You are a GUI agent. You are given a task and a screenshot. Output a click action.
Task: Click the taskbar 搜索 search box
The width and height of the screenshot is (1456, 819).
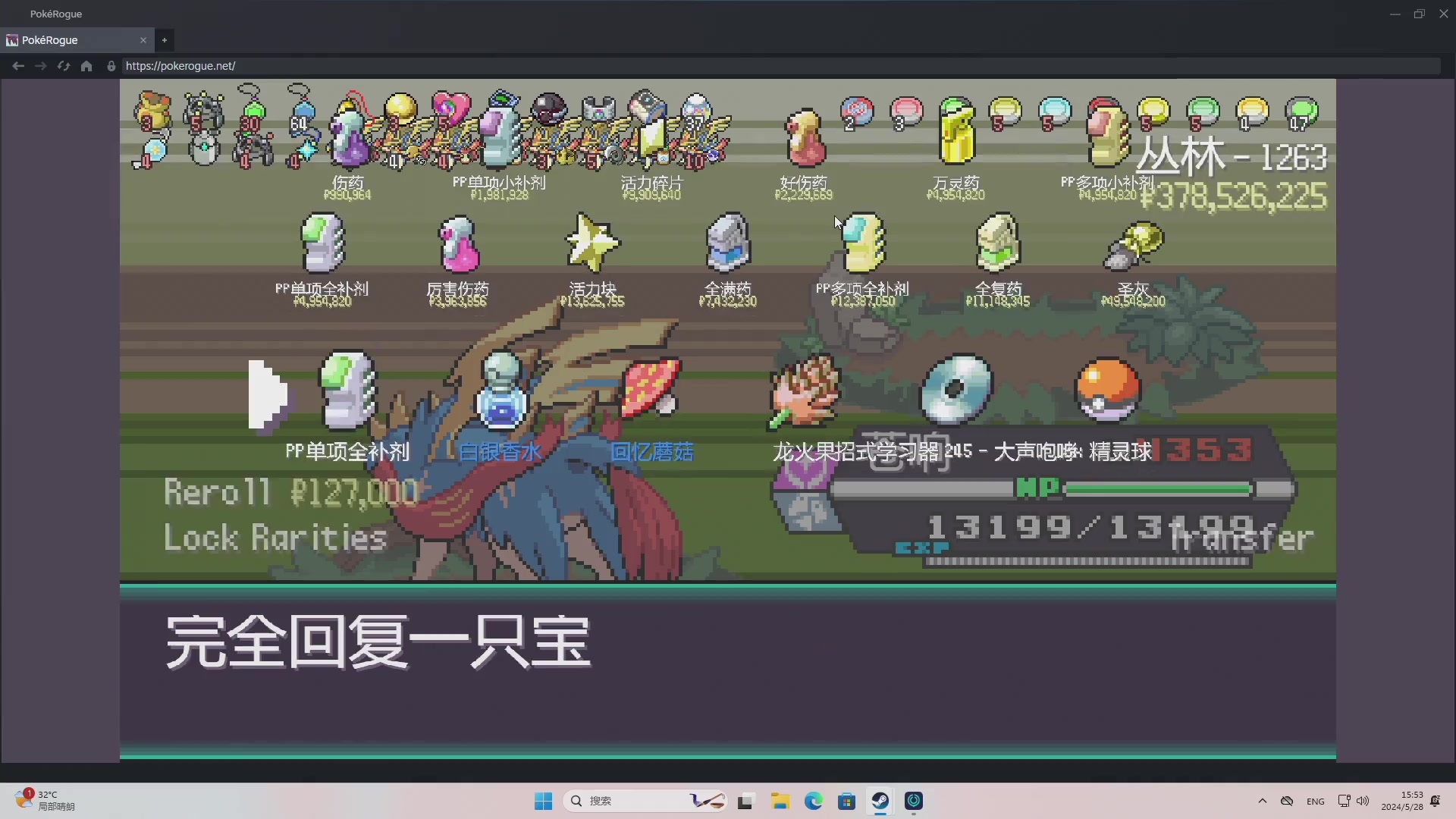pos(645,801)
